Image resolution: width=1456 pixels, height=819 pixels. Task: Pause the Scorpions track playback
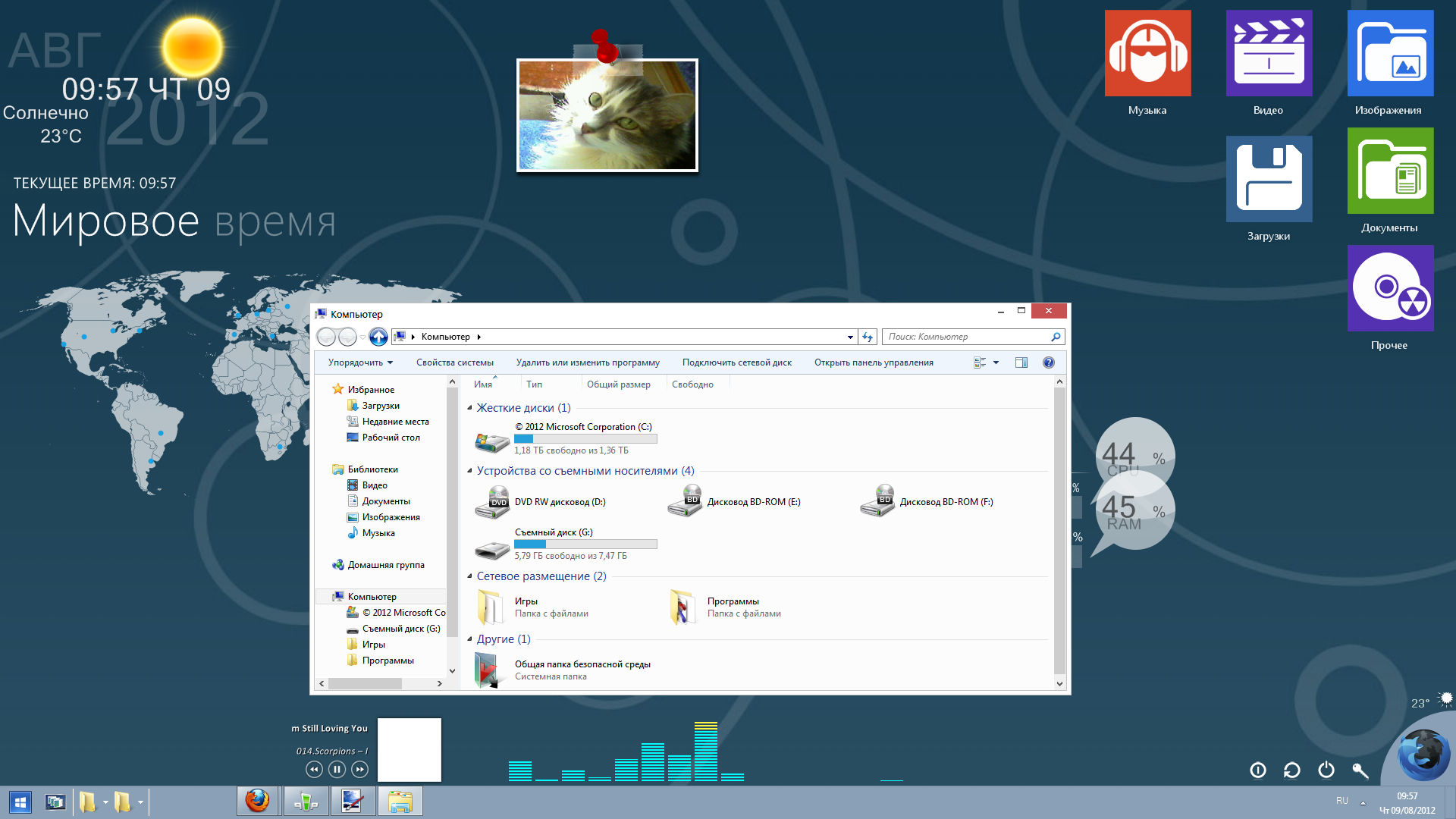tap(337, 770)
